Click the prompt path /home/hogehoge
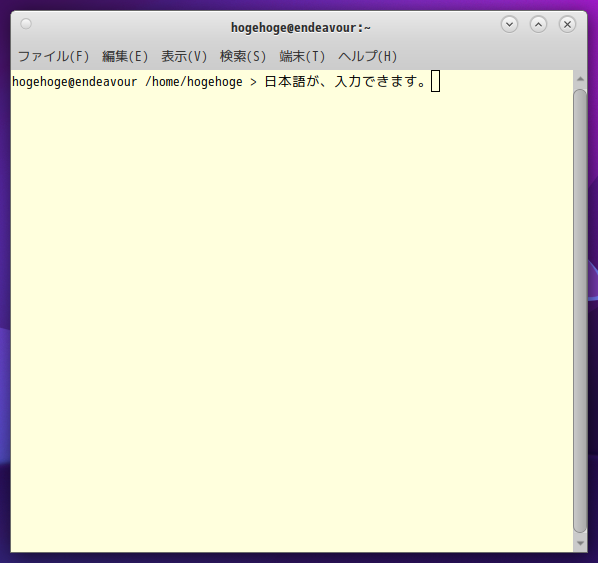This screenshot has width=598, height=563. [x=194, y=82]
